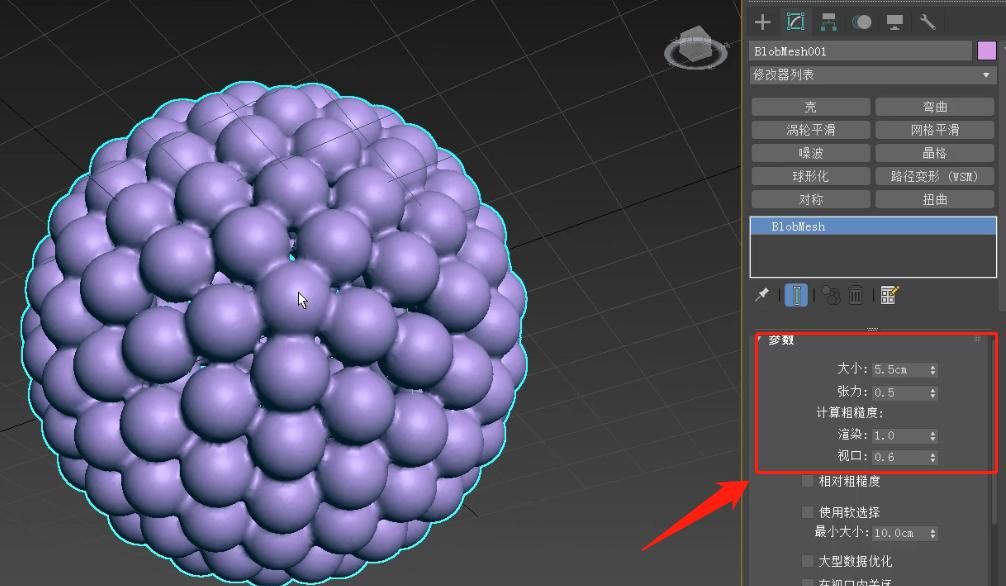
Task: Expand the 修改器列表 dropdown
Action: pos(873,75)
